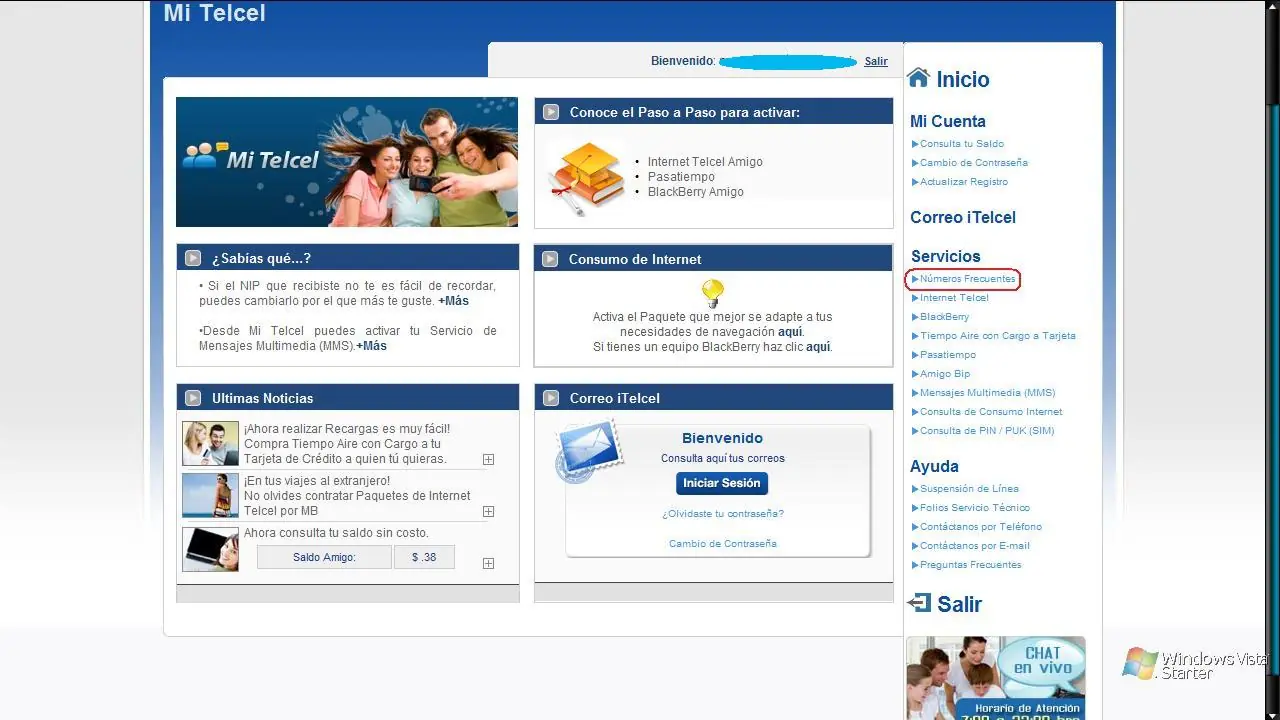This screenshot has height=720, width=1280.
Task: Click the arrow icon in the Consumo de Internet header
Action: [550, 259]
